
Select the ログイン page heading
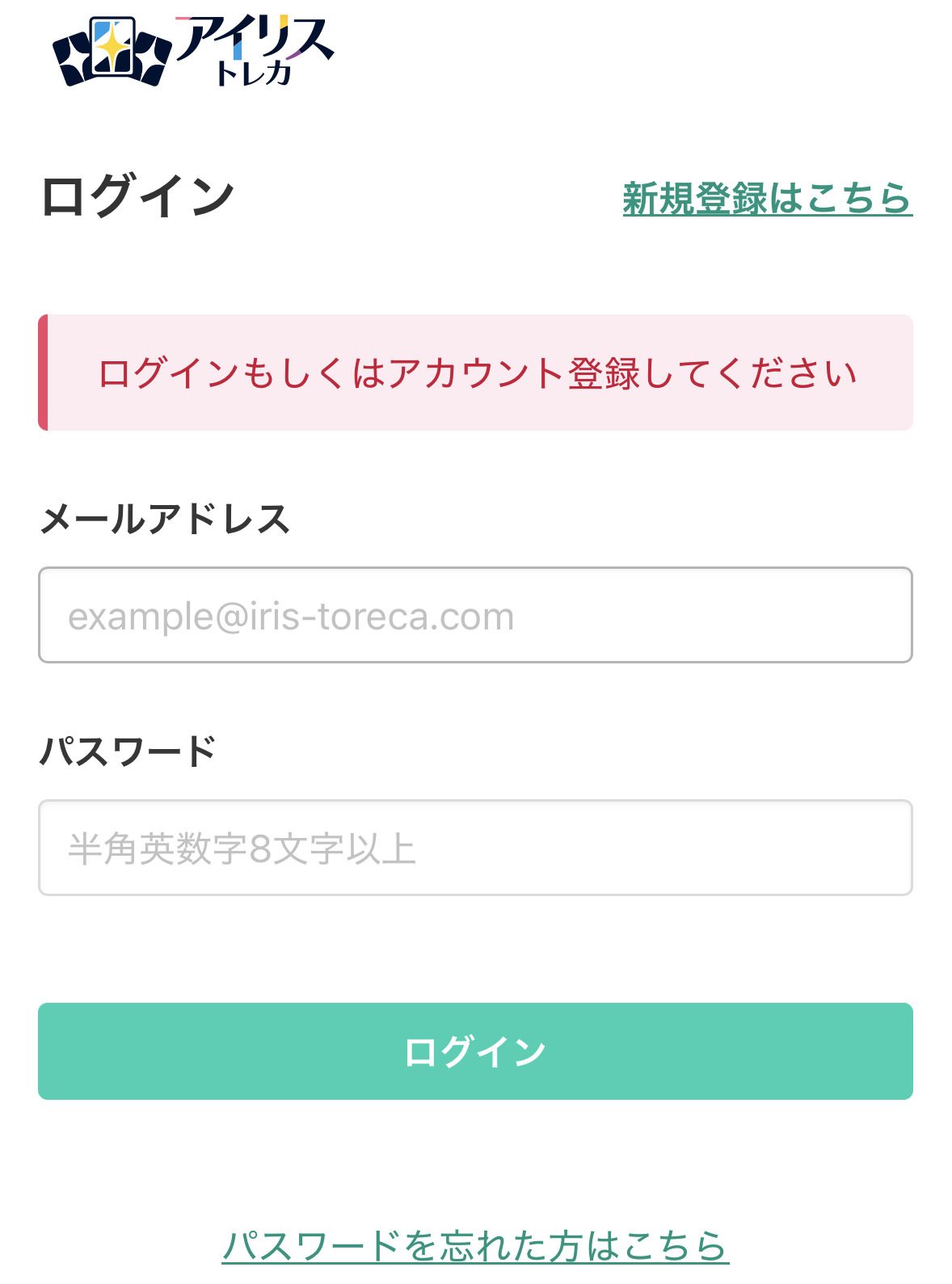click(137, 196)
